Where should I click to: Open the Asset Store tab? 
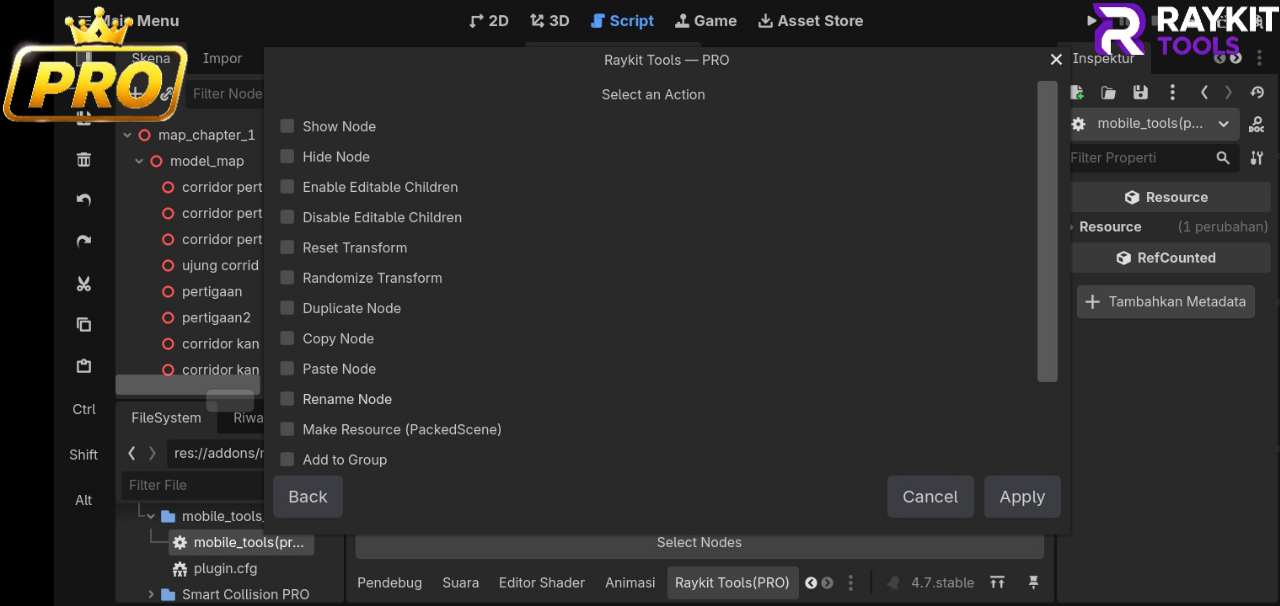(810, 21)
